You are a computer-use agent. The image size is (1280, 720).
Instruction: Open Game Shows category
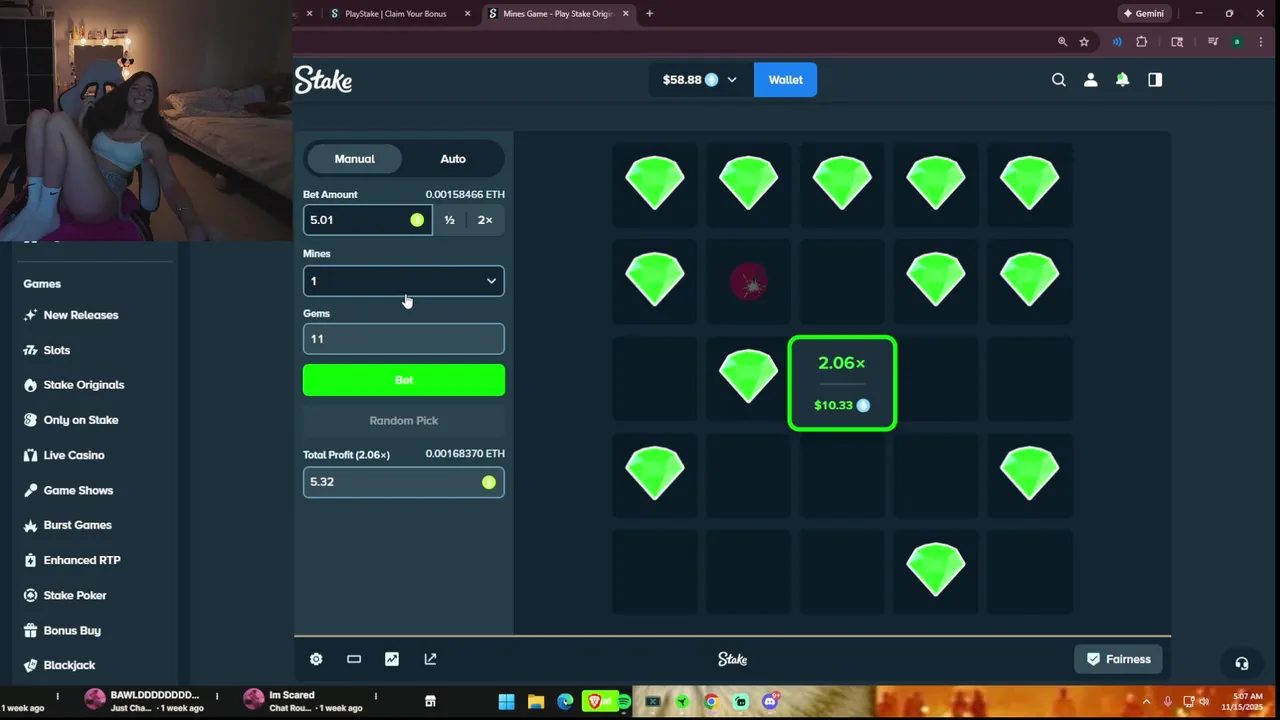(x=78, y=490)
